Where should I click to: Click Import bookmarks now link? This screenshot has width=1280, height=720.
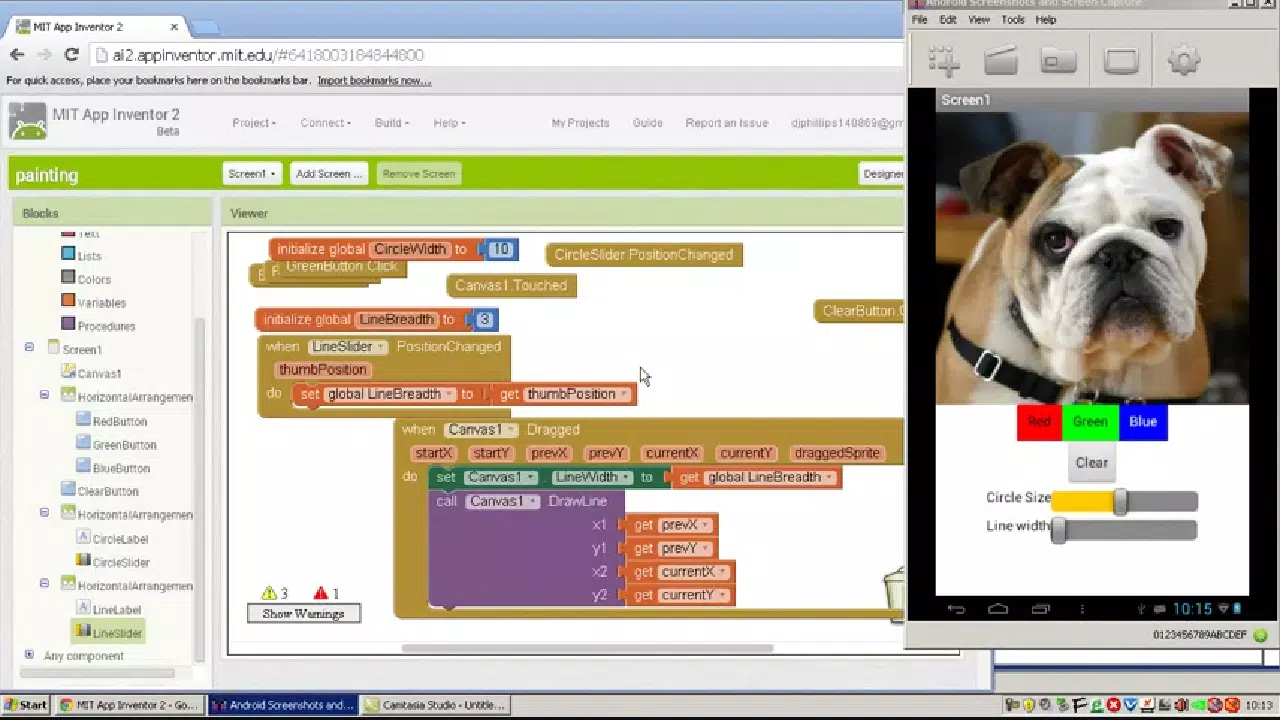374,81
